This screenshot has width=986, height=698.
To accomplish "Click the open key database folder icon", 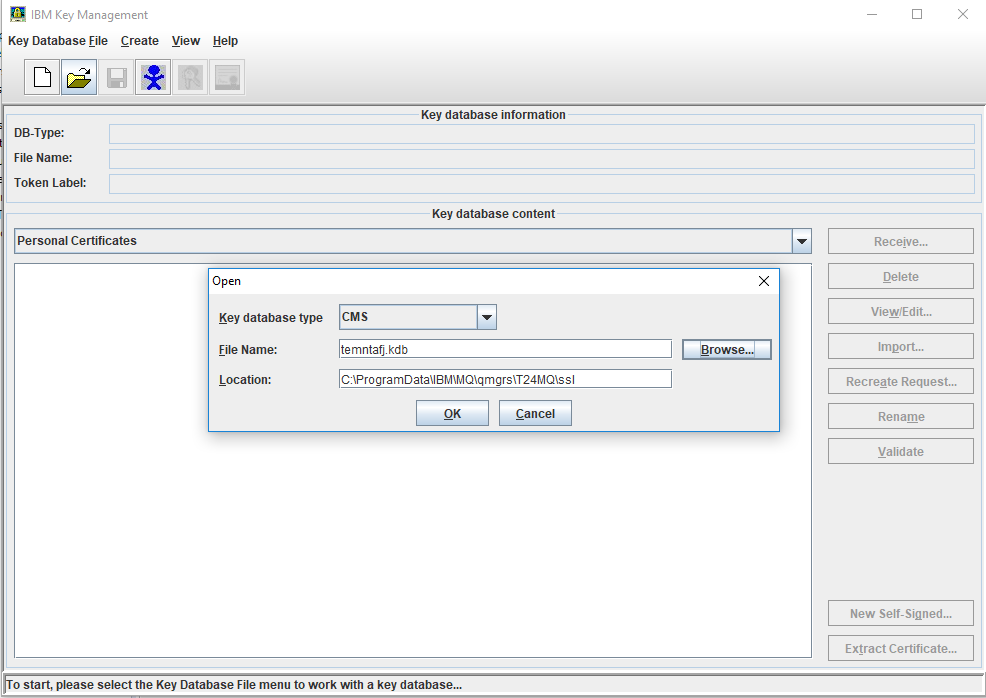I will click(79, 78).
